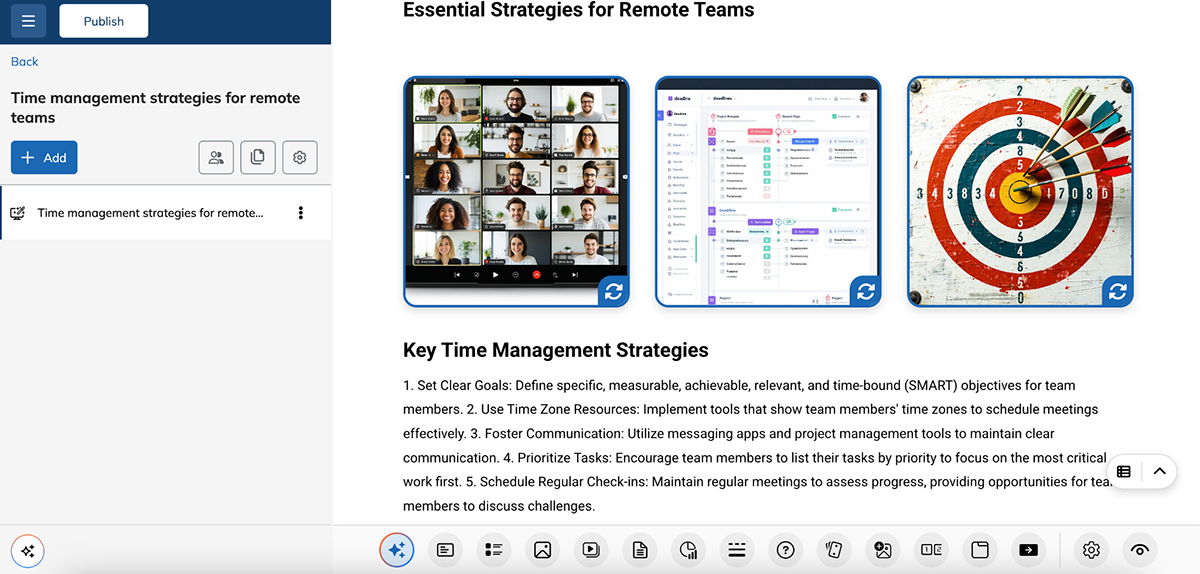This screenshot has width=1200, height=574.
Task: Add a bulleted list block from toolbar
Action: [494, 549]
